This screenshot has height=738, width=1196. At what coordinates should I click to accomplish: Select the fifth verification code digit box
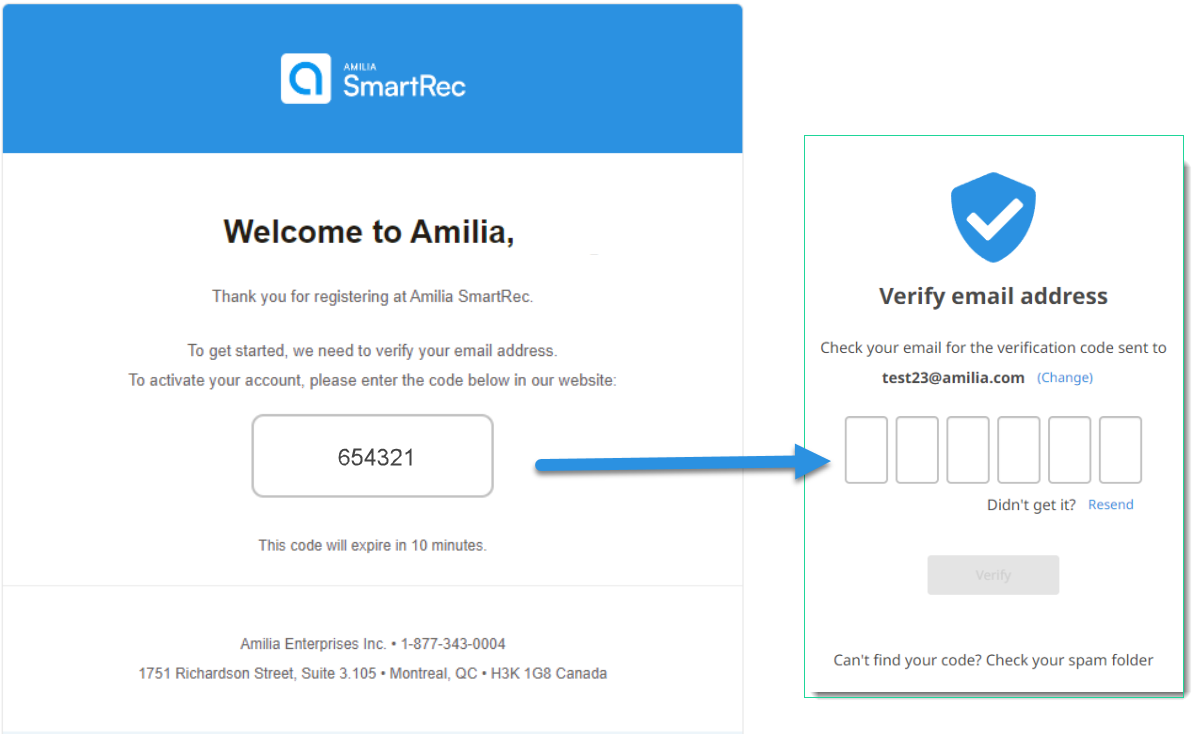pos(1070,450)
